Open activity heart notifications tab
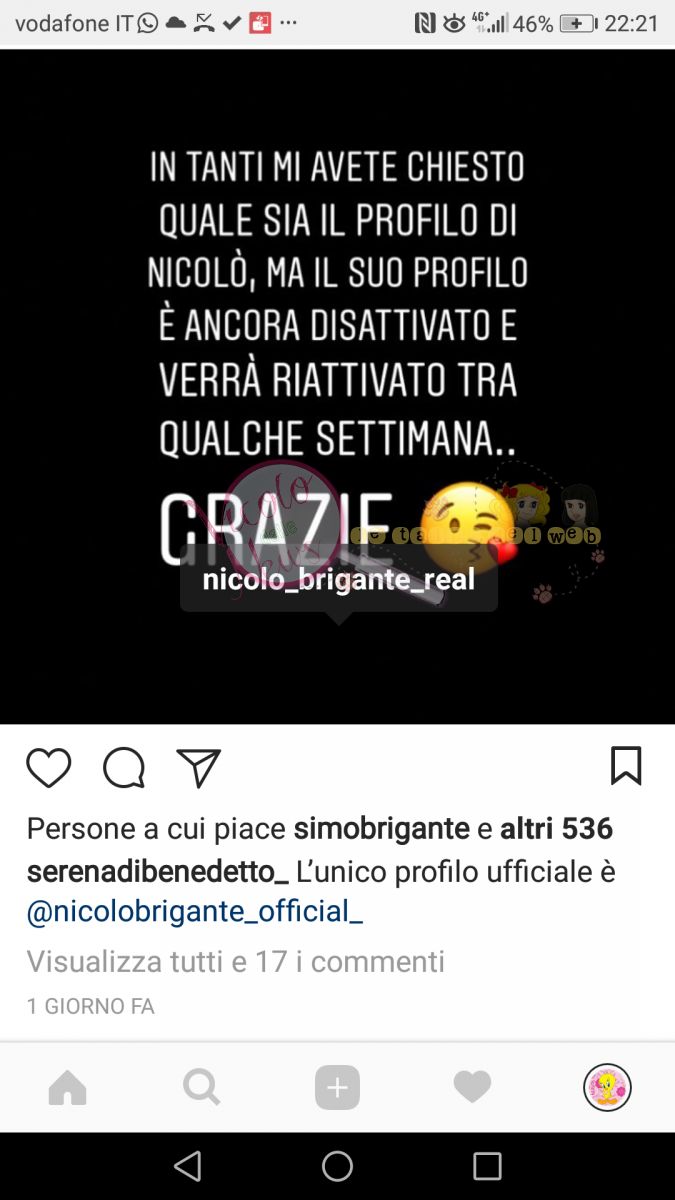 pos(472,1087)
